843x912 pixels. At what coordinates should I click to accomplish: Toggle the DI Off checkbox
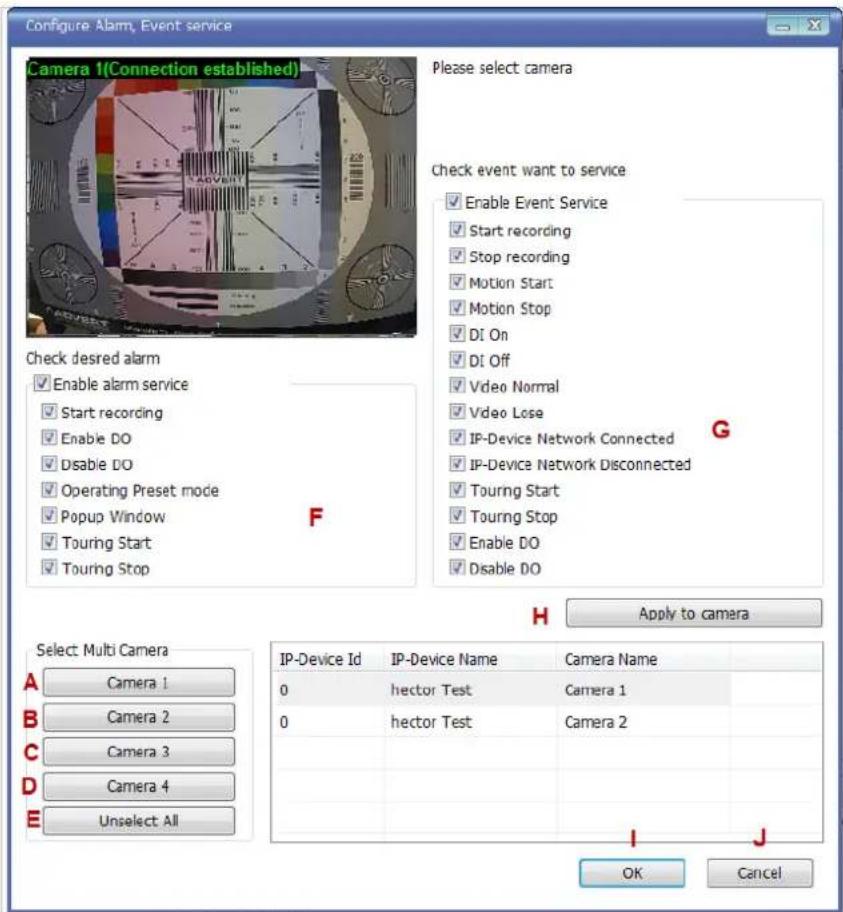[457, 360]
